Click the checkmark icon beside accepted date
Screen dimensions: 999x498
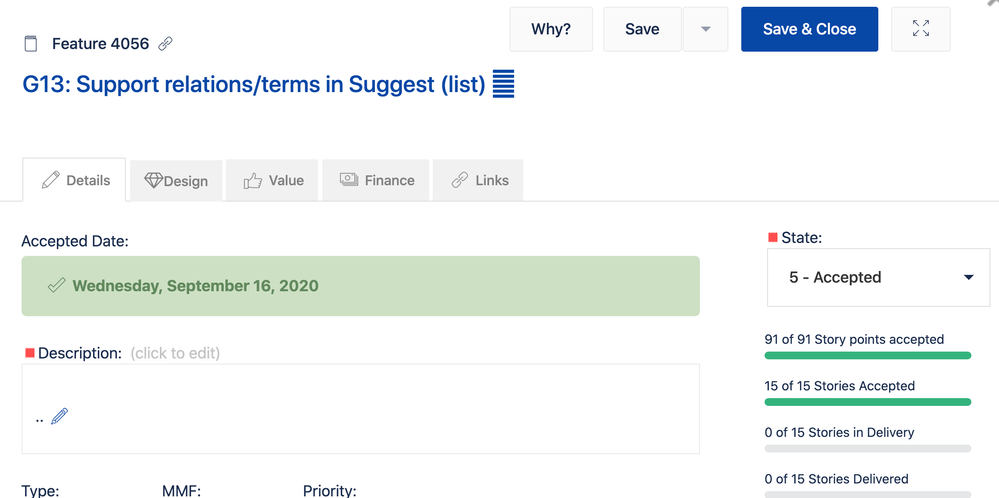57,285
